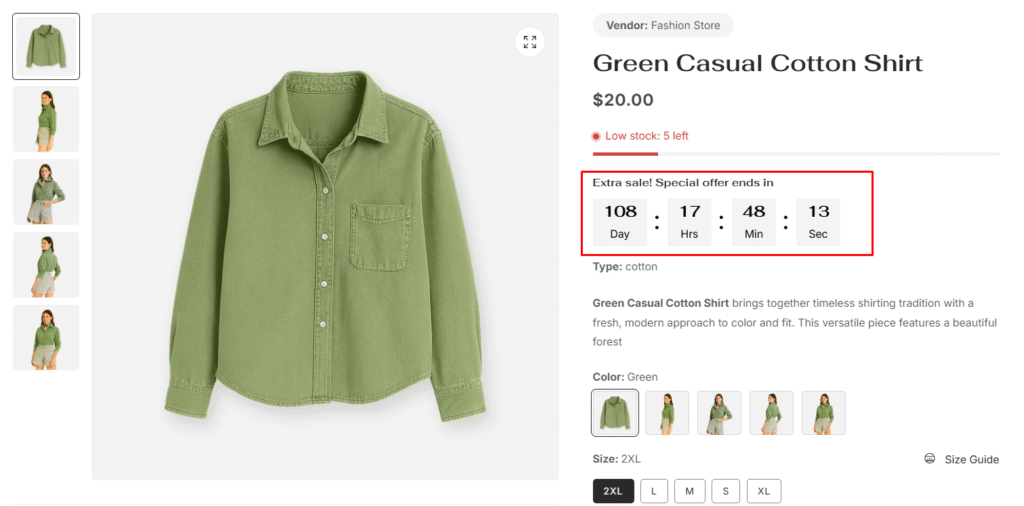Select the second color variant swatch
Screen dimensions: 1024x506
[x=667, y=413]
